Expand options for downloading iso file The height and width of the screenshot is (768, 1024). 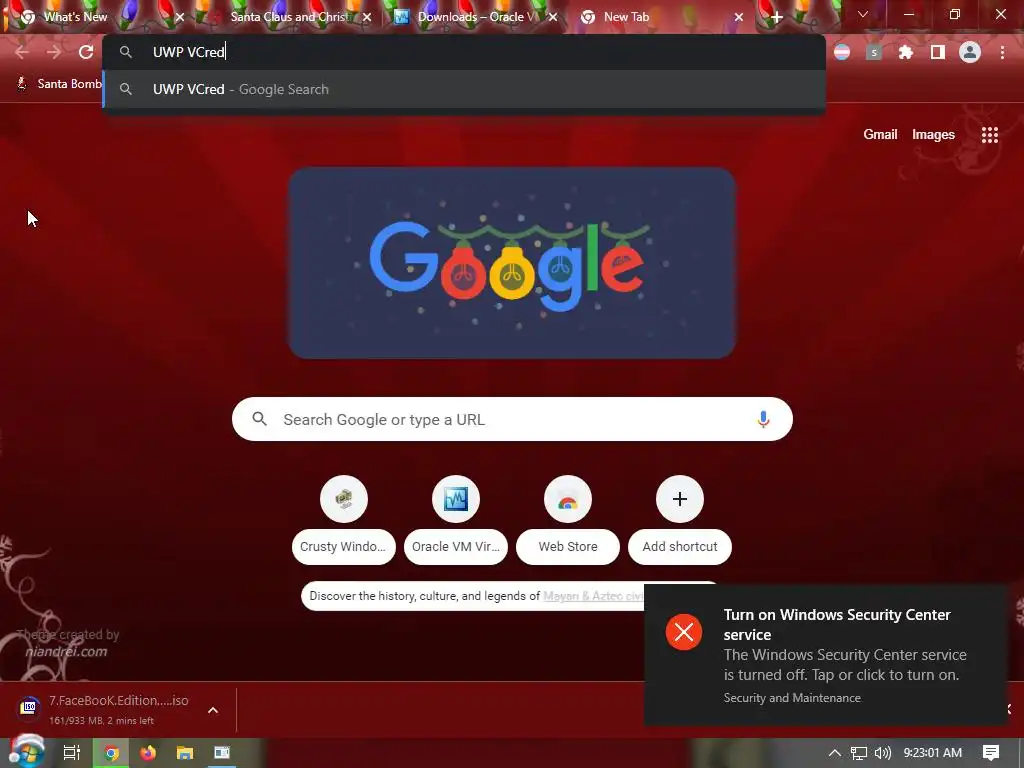point(213,710)
